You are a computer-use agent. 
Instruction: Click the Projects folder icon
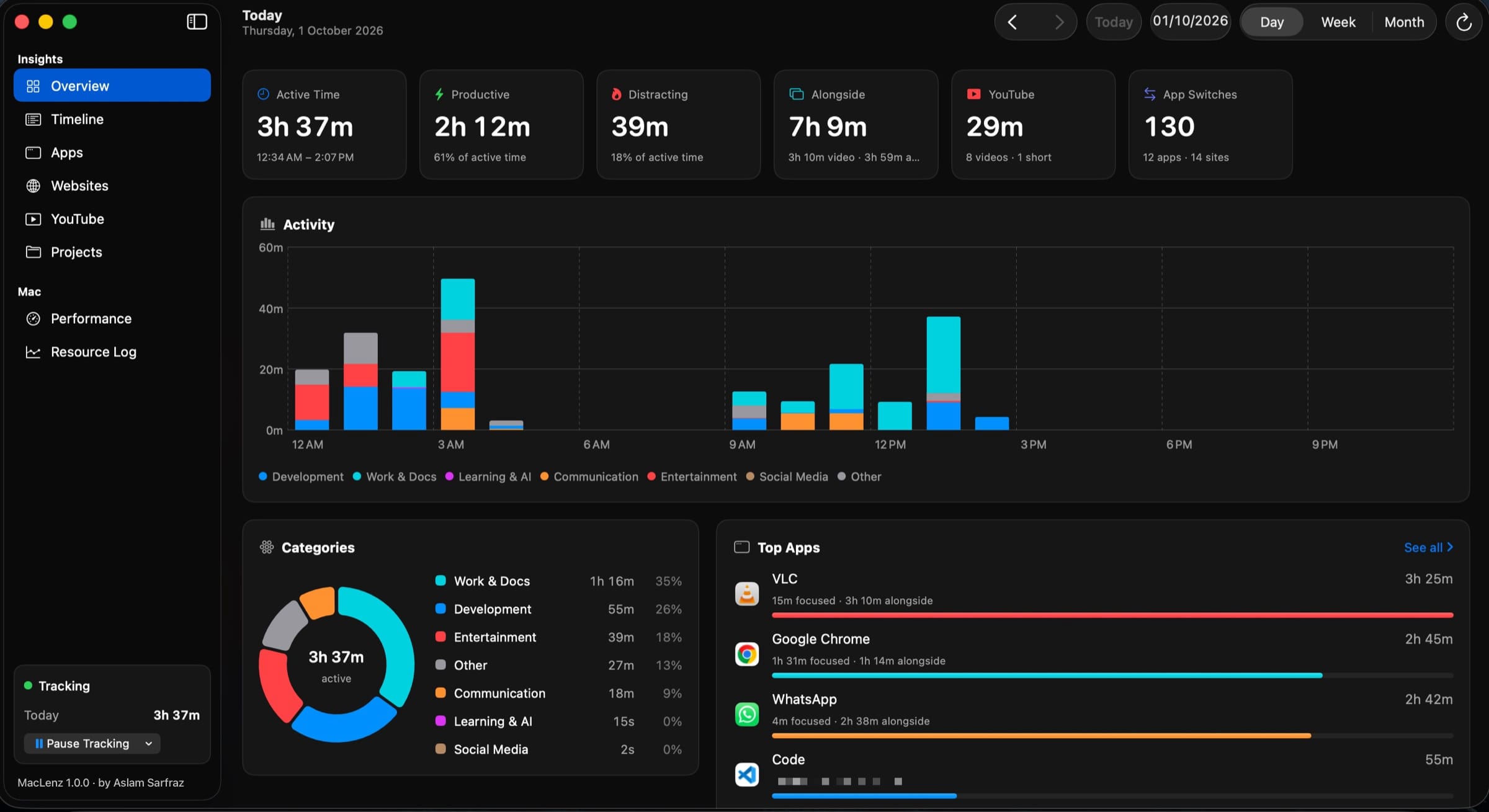[33, 252]
